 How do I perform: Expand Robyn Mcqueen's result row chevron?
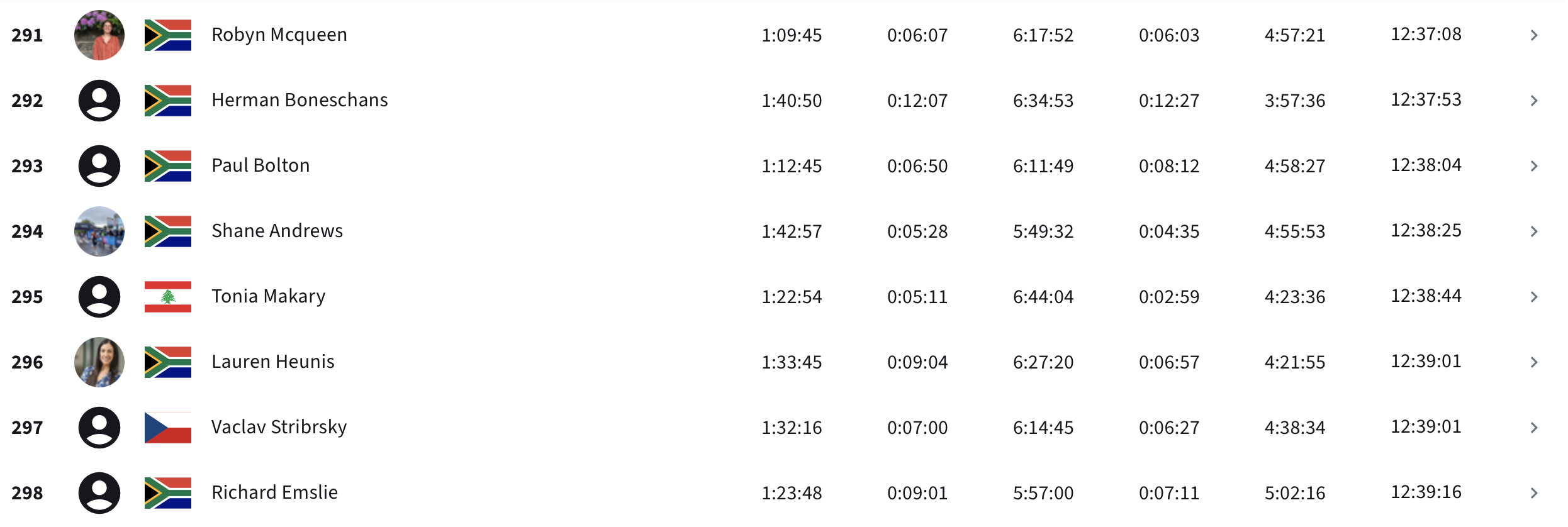pos(1534,35)
